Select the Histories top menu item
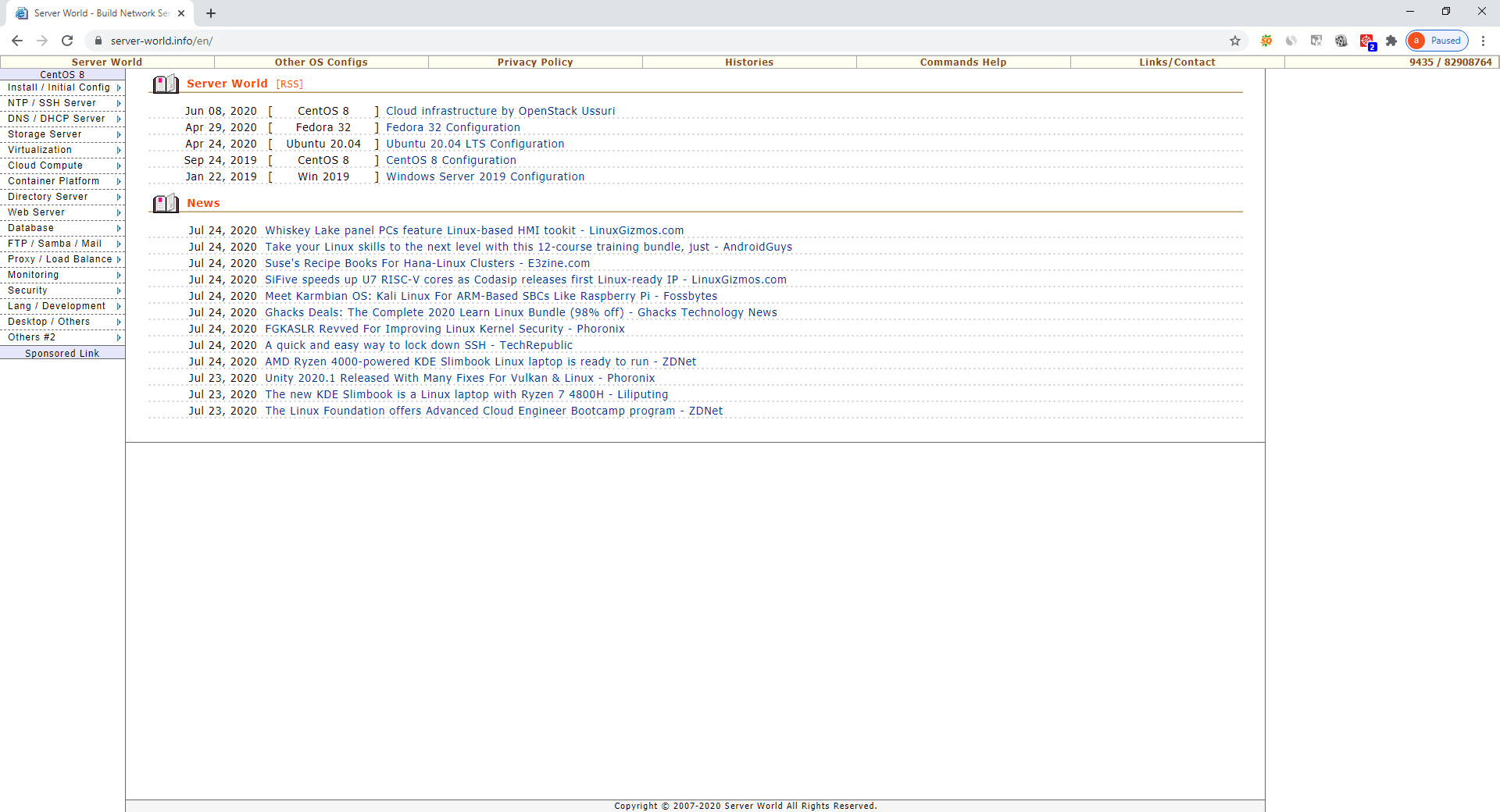 point(748,62)
